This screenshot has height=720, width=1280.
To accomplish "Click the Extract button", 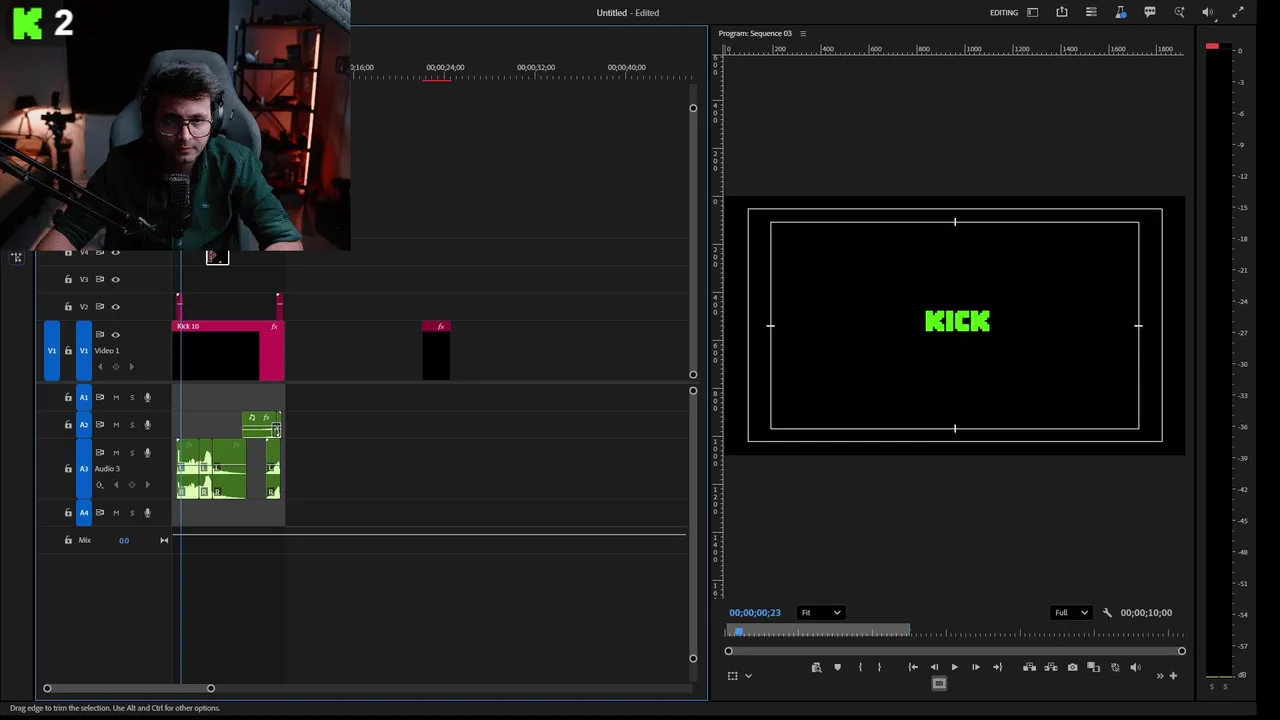I will click(1051, 667).
